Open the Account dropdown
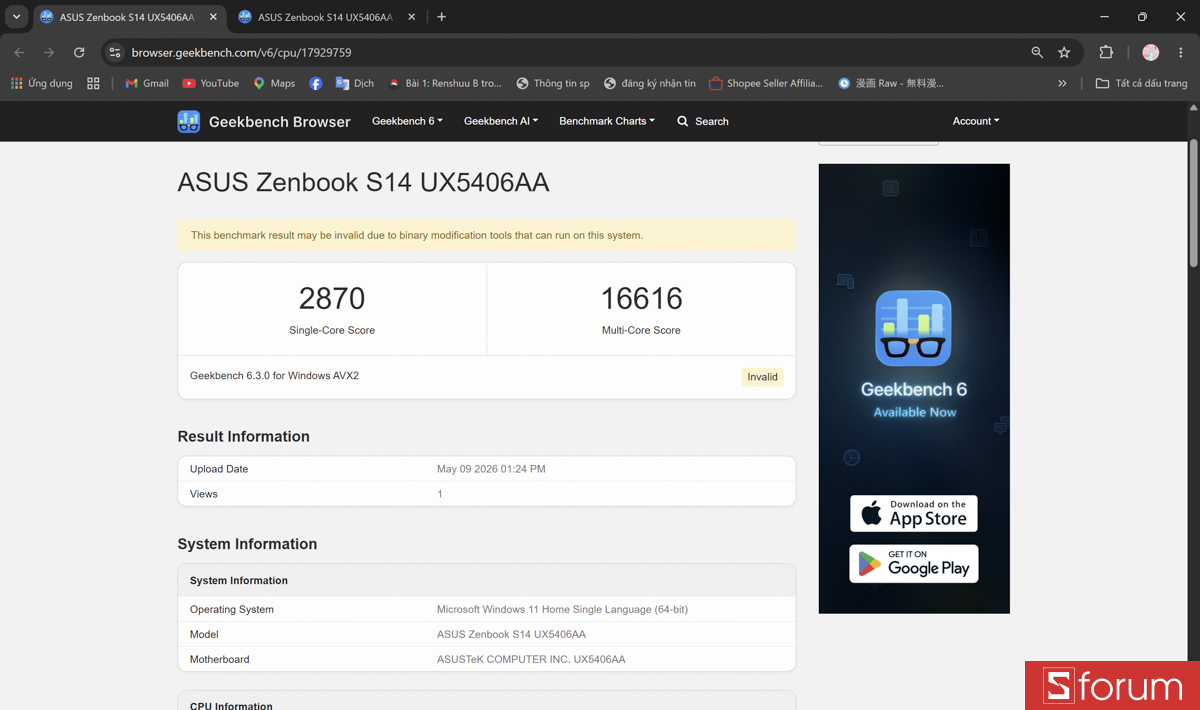This screenshot has width=1200, height=710. click(976, 121)
